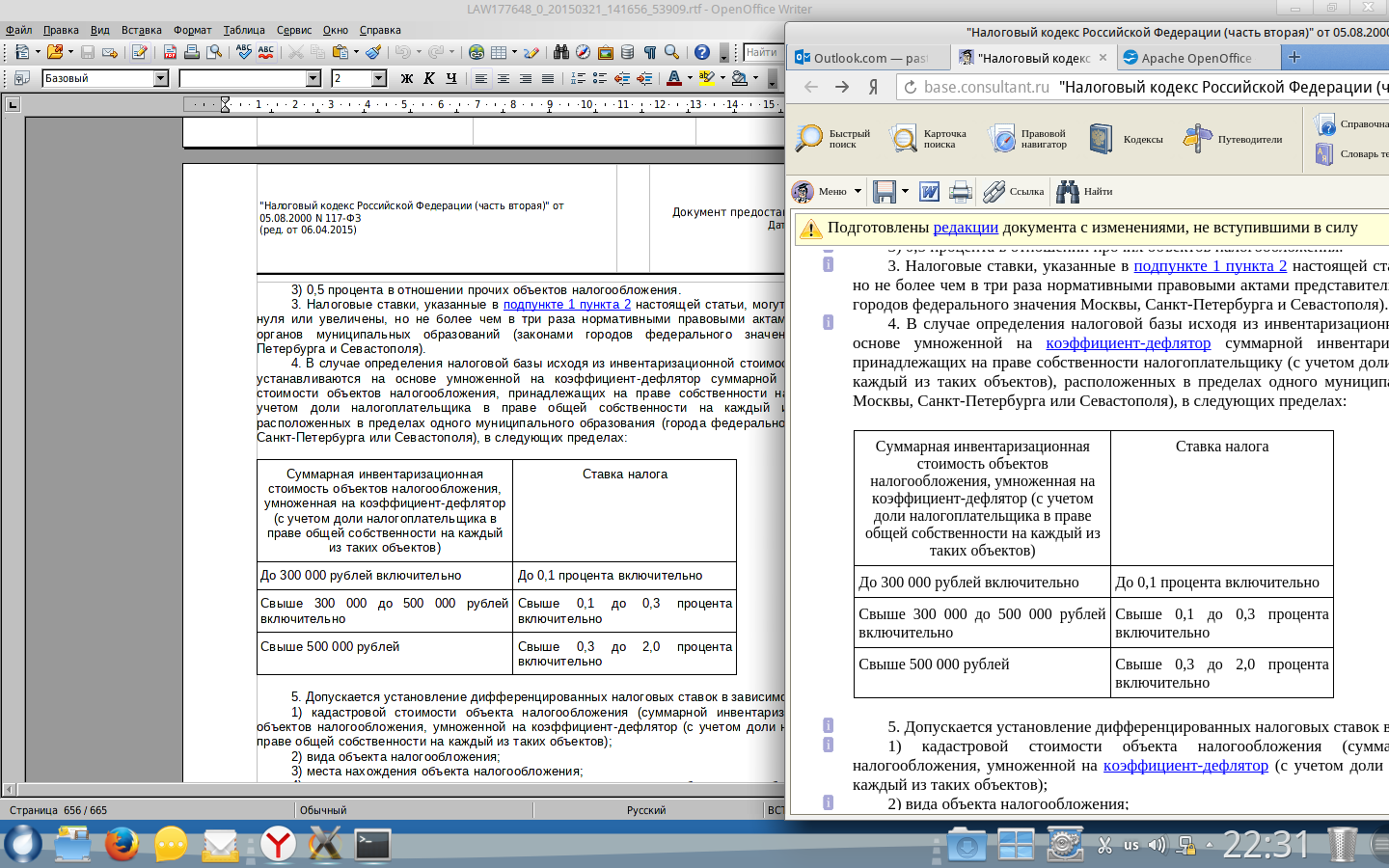Run spelling and grammar check in Writer
The width and height of the screenshot is (1389, 868).
(x=244, y=52)
